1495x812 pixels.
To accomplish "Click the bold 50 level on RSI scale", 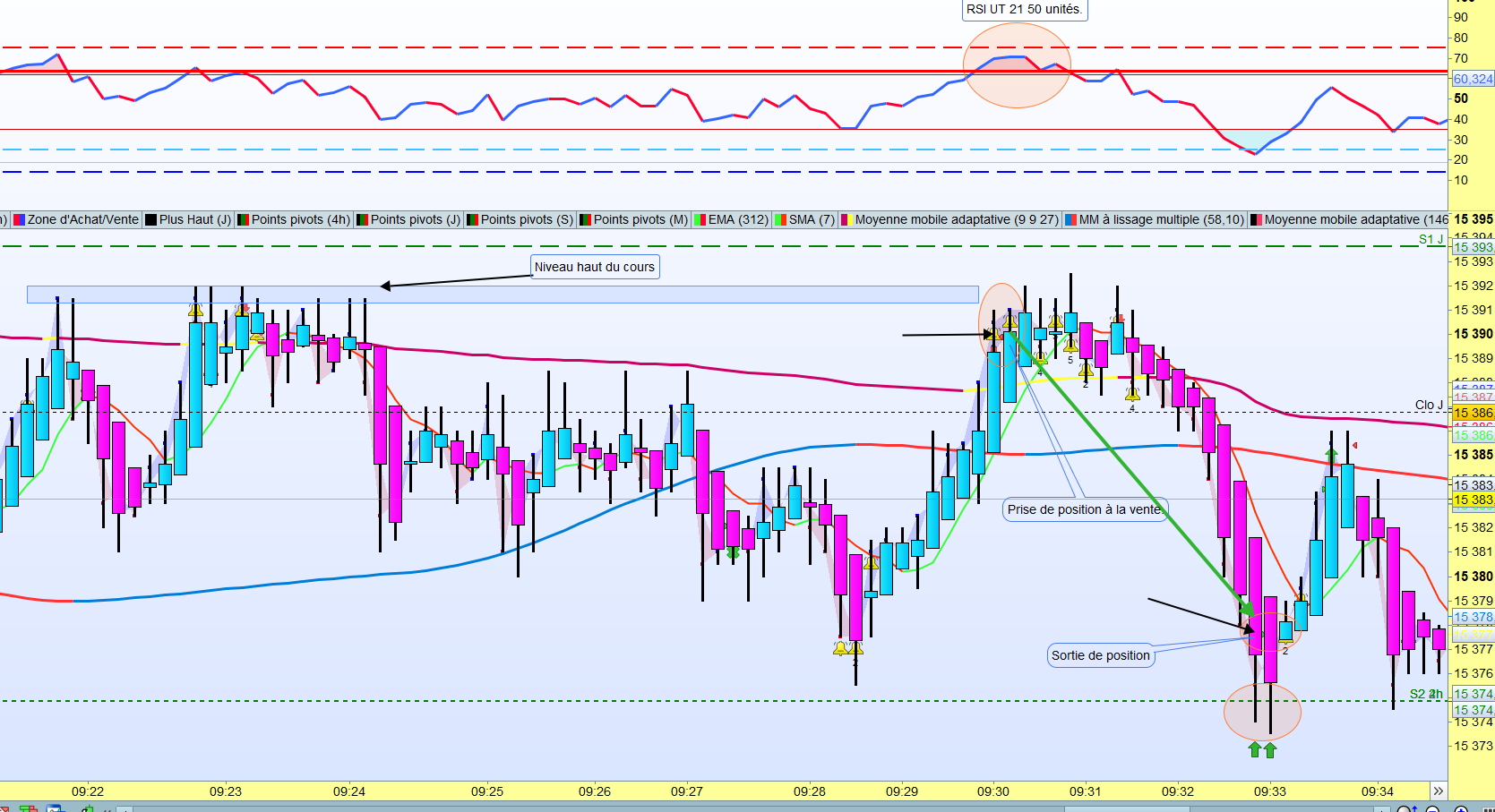I will click(1461, 98).
